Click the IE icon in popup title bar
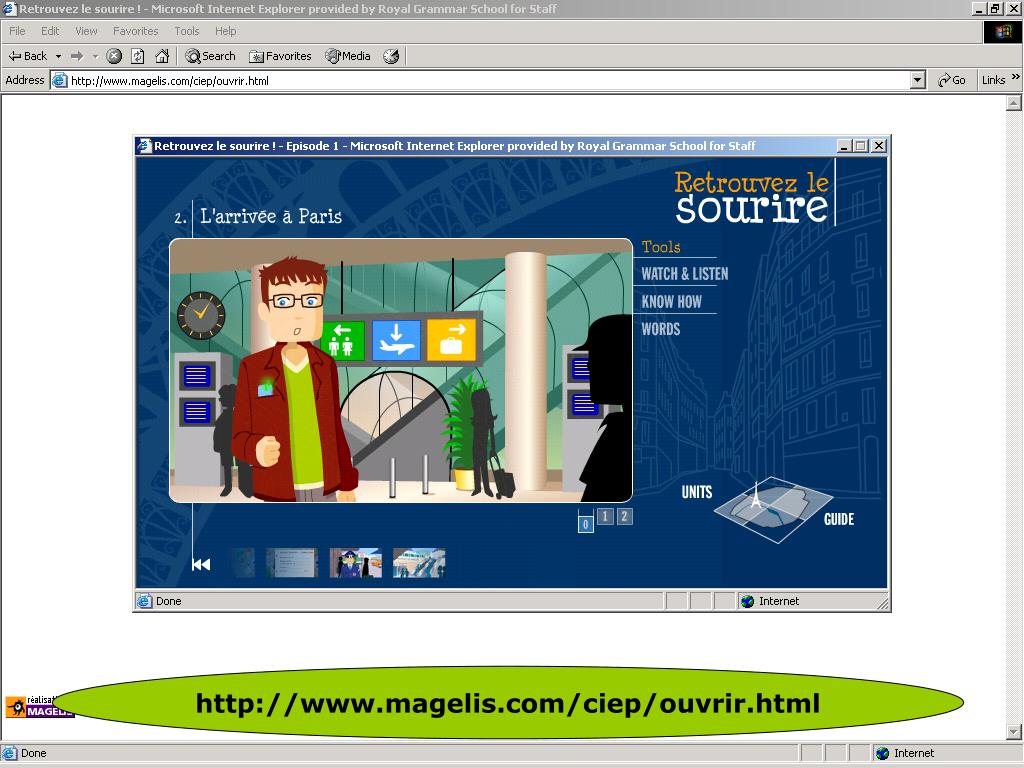 pos(144,146)
